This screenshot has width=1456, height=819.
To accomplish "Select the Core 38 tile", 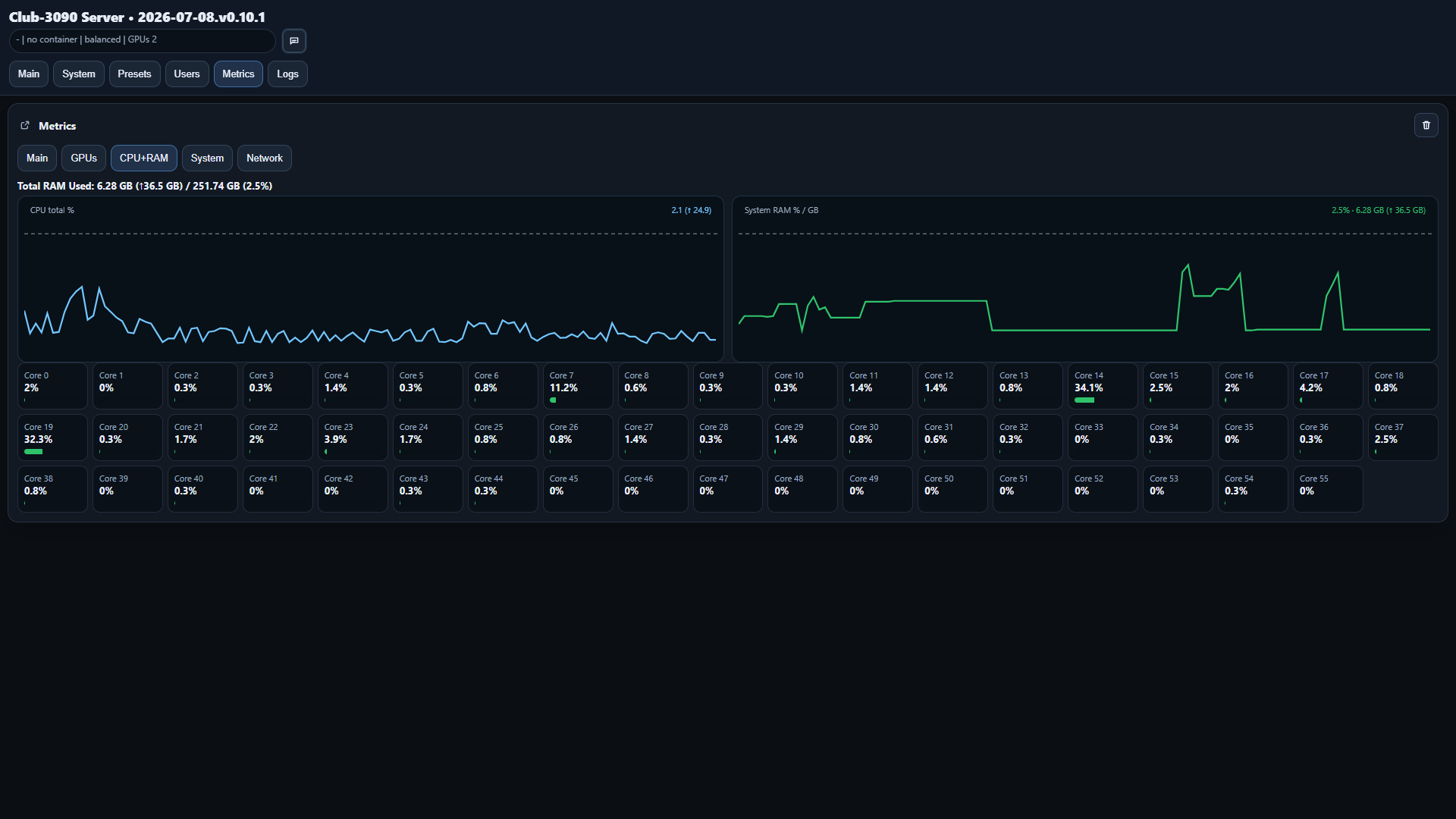I will tap(52, 489).
